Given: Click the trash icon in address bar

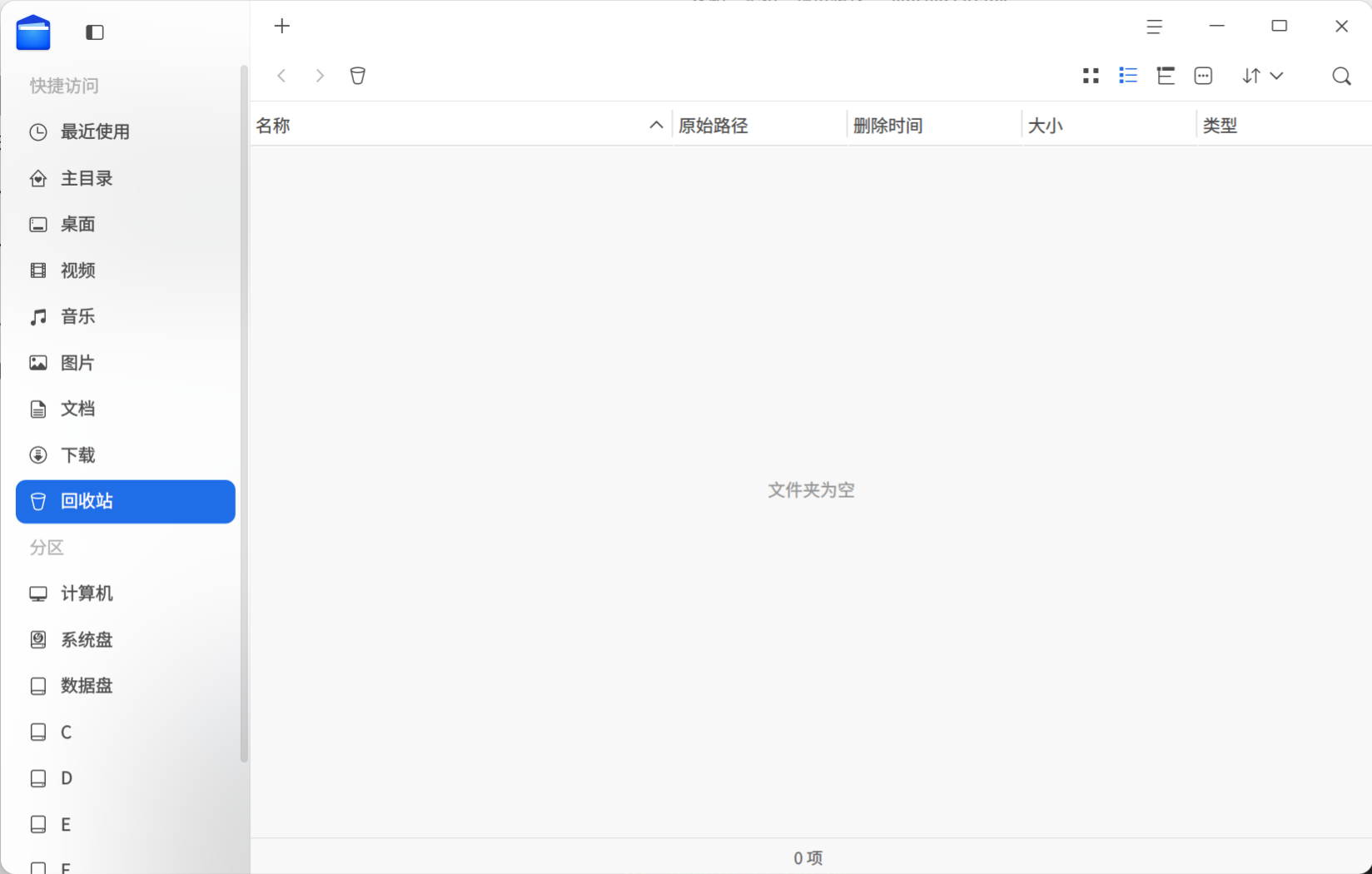Looking at the screenshot, I should coord(358,76).
